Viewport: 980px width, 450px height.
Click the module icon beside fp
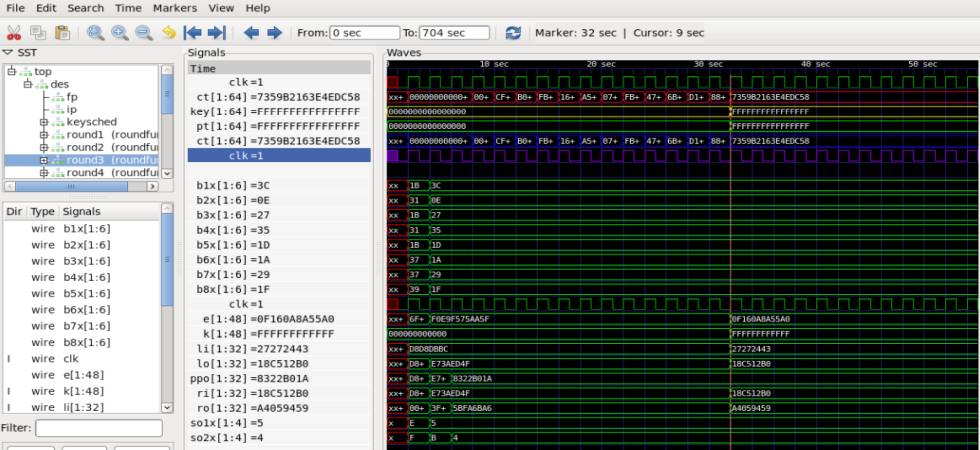[x=58, y=97]
